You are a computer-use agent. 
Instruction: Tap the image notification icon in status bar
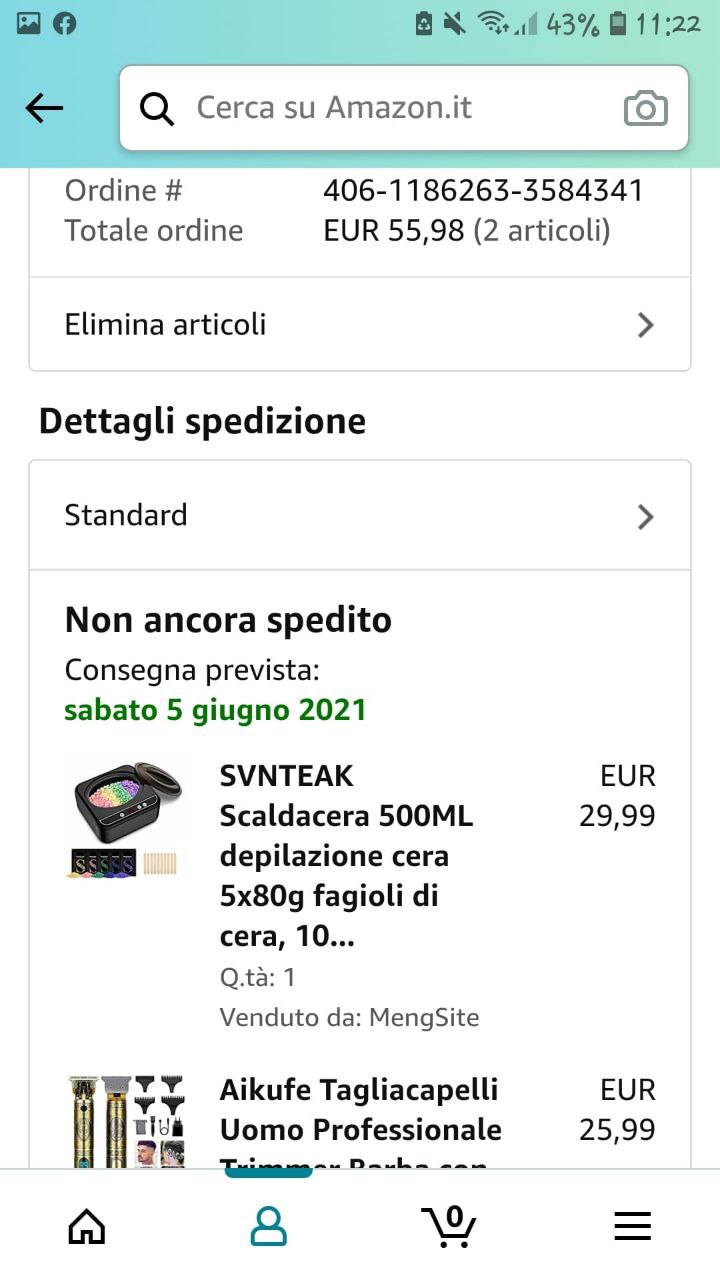click(x=29, y=24)
